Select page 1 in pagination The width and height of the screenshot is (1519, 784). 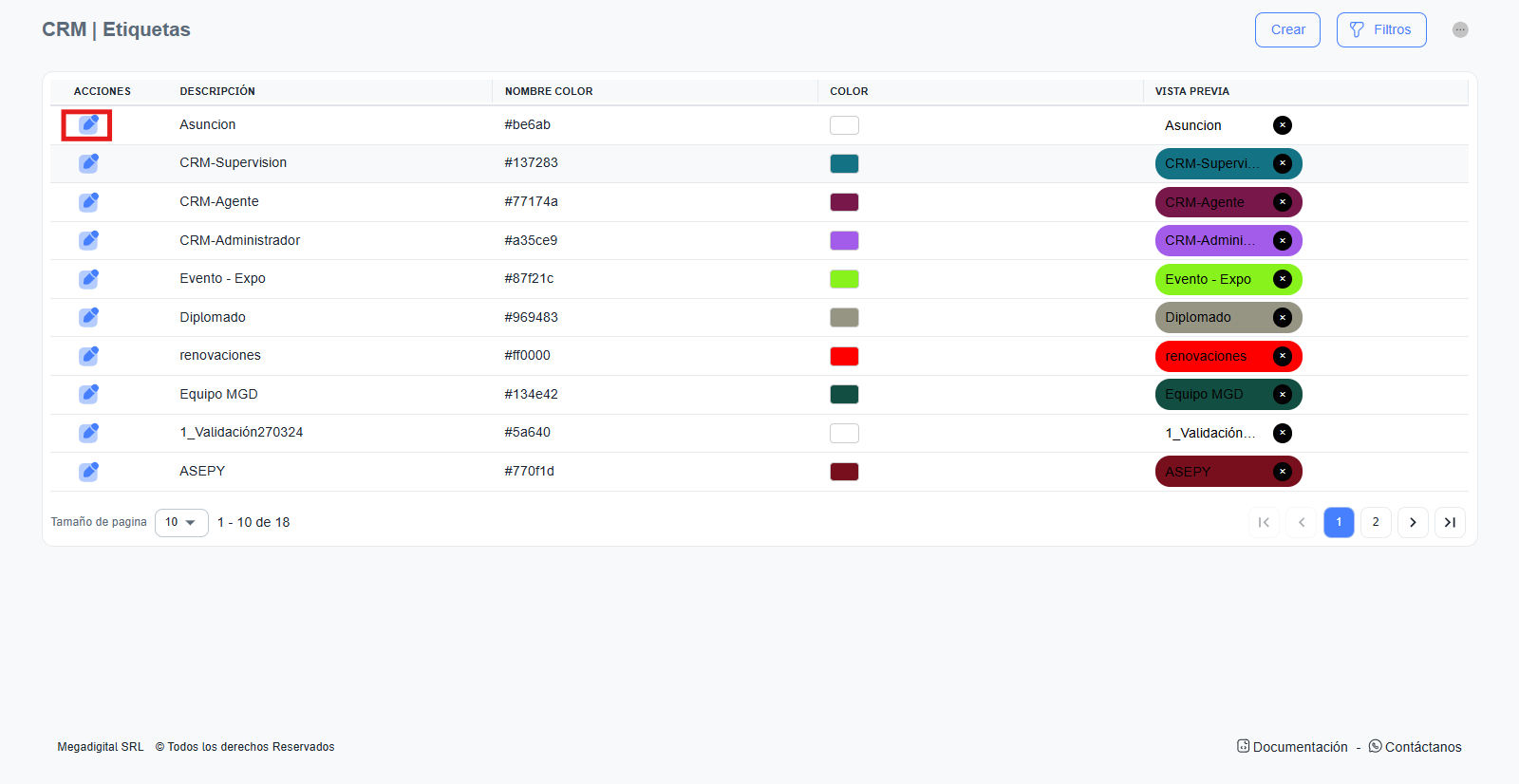[x=1339, y=522]
